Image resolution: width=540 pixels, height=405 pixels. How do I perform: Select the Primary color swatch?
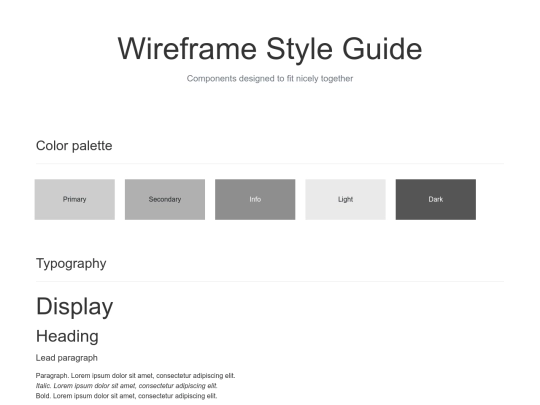[x=75, y=199]
